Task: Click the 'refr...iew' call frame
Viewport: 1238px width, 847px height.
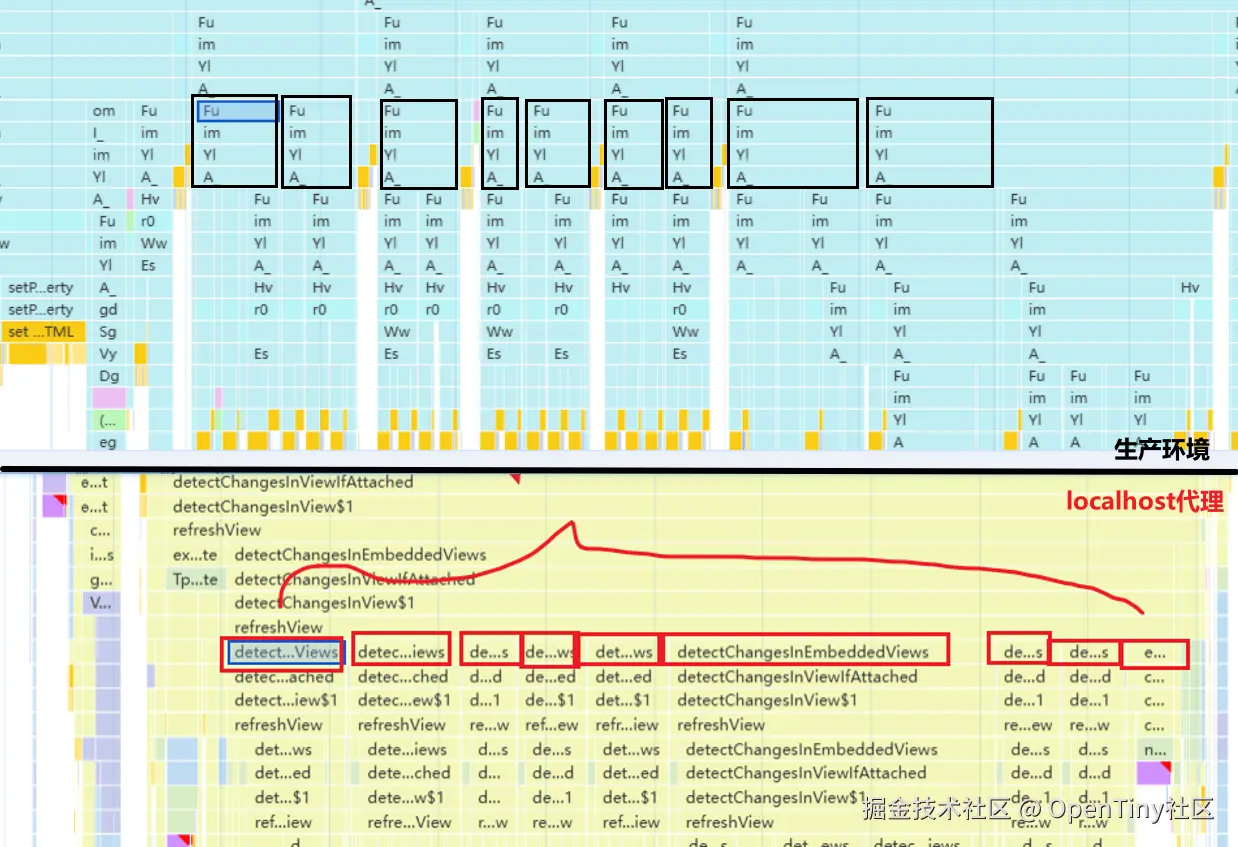Action: pyautogui.click(x=627, y=725)
